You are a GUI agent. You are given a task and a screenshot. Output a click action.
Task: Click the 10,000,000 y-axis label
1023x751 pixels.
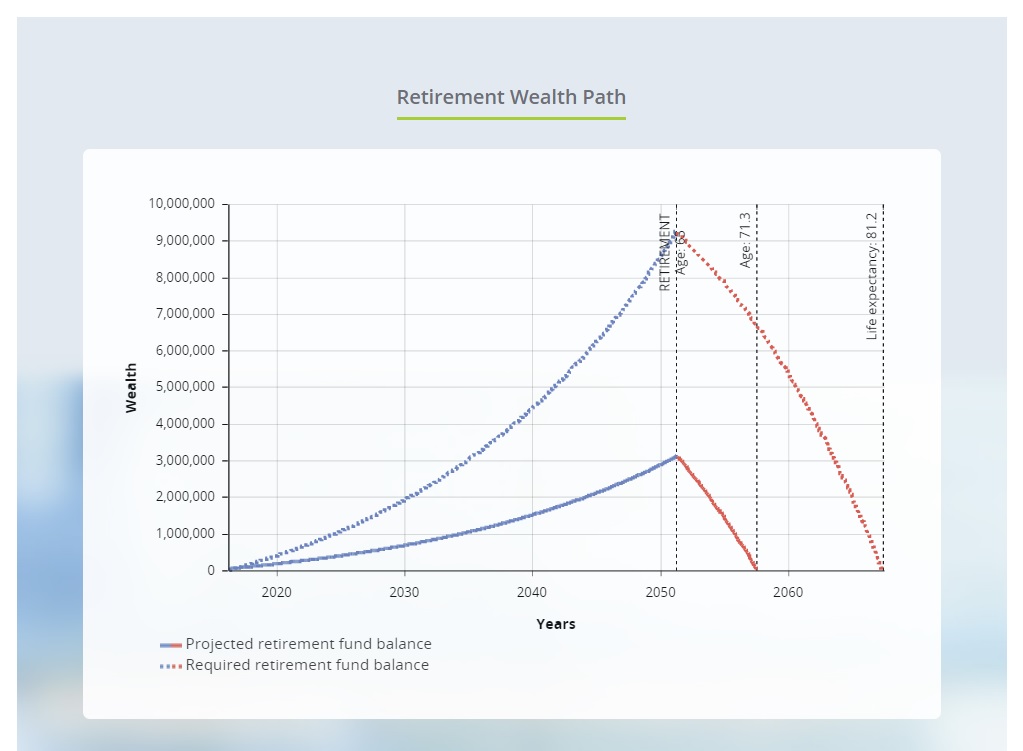[x=181, y=204]
